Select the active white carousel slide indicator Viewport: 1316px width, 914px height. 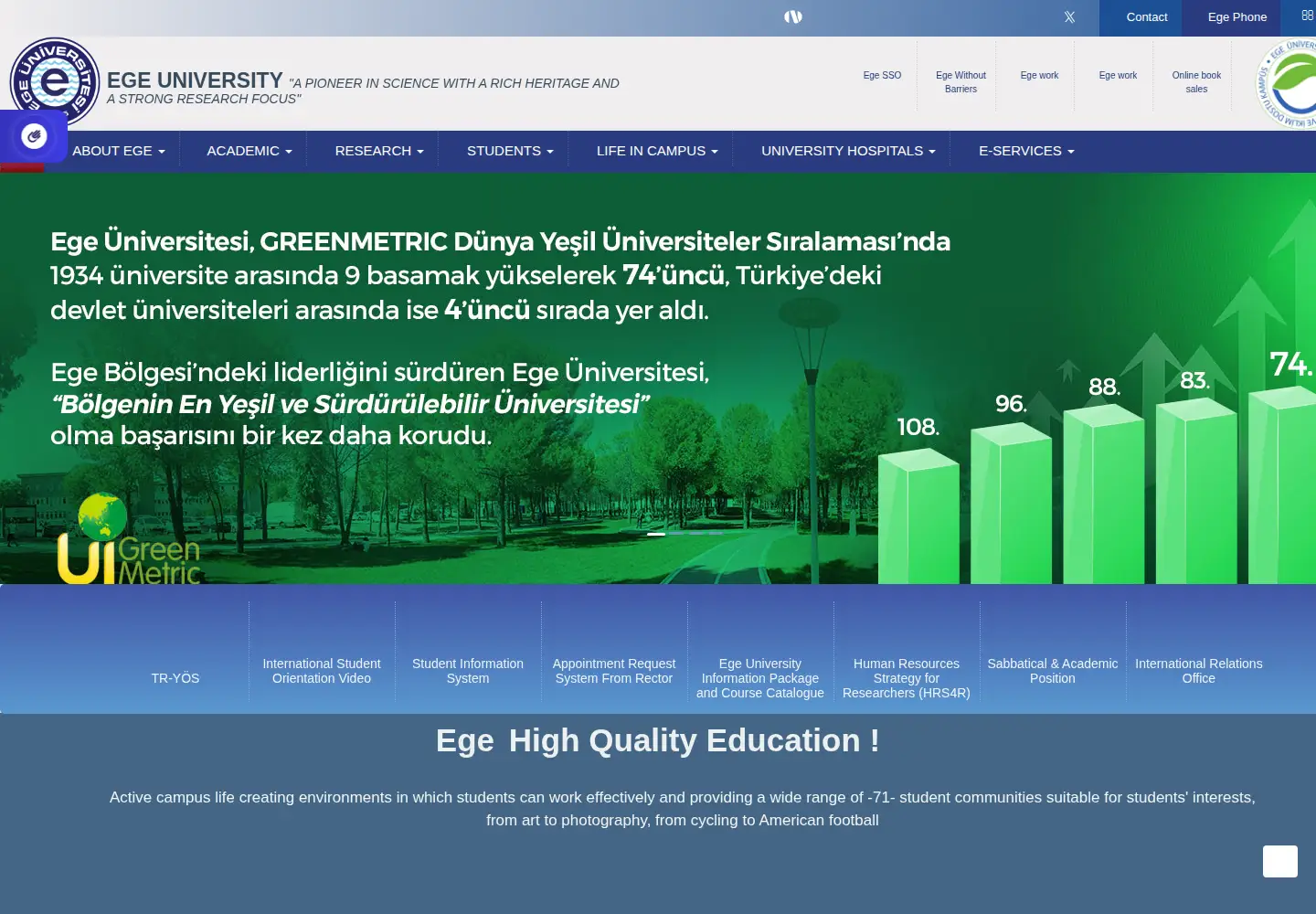tap(656, 534)
